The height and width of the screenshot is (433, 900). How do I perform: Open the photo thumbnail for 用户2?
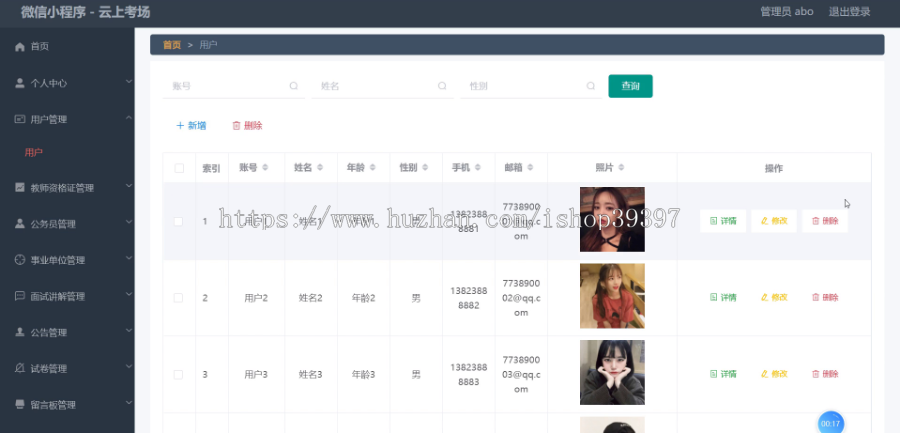[612, 296]
